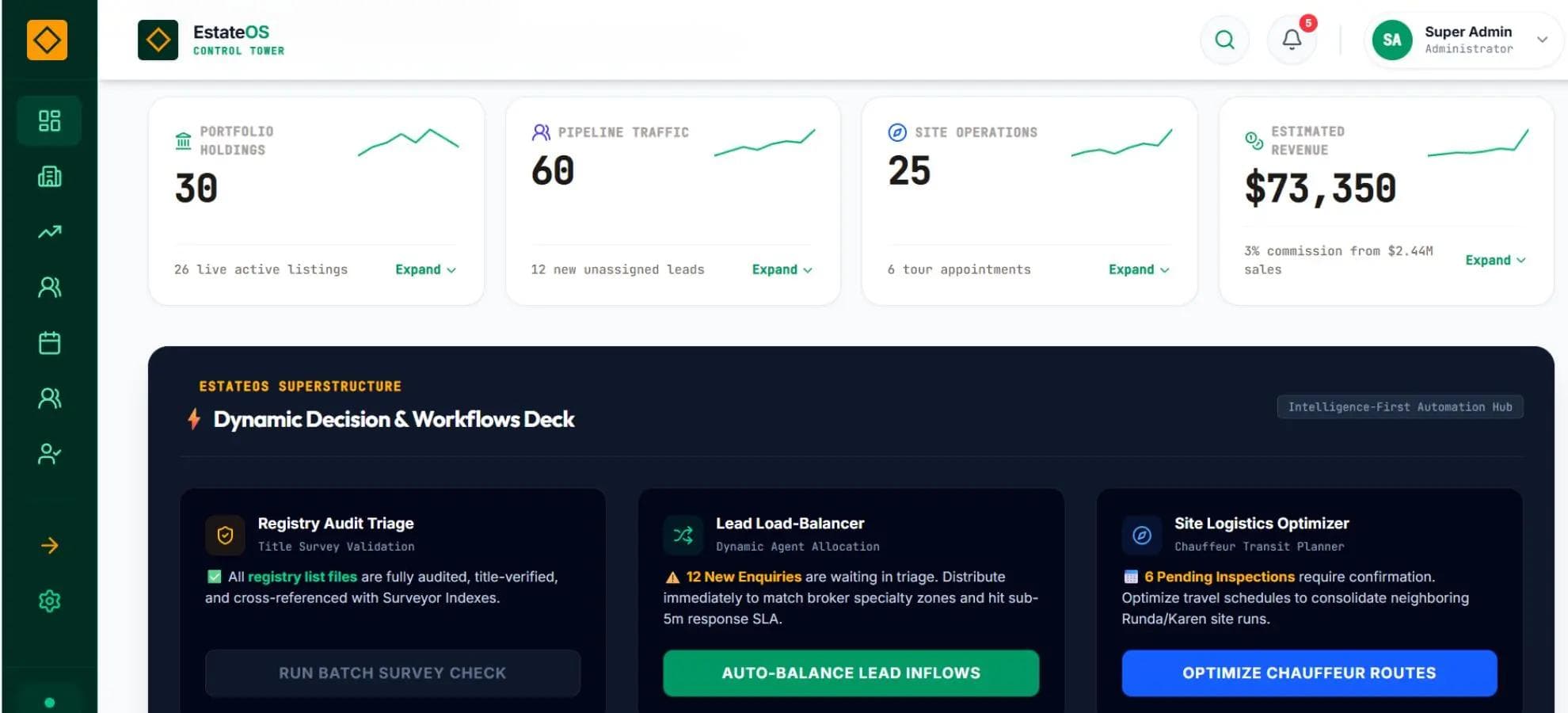Click the ESTATEOS SUPERSTRUCTURE label

point(300,387)
